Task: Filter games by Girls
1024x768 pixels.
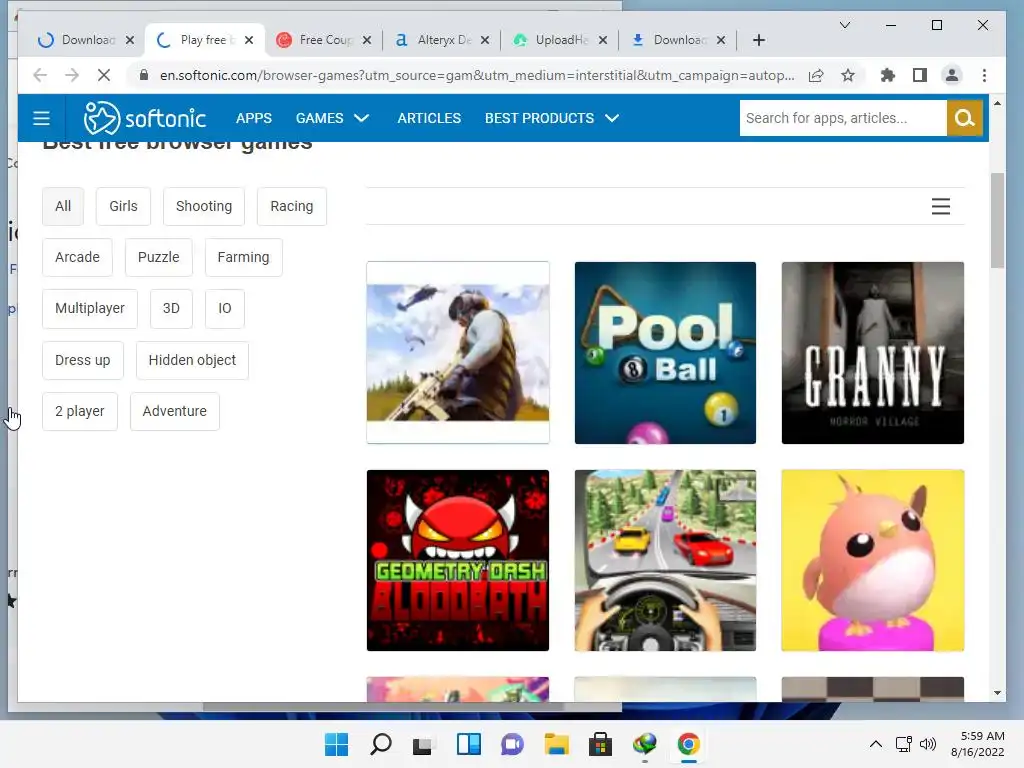Action: pyautogui.click(x=123, y=206)
